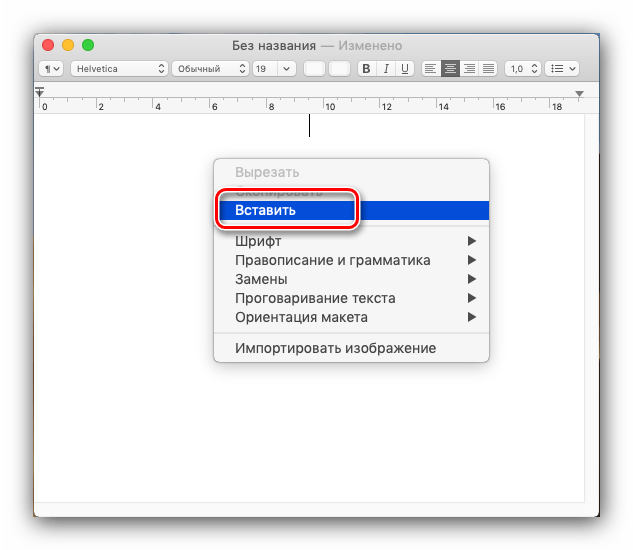Click the window title Без названия
633x550 pixels.
(274, 46)
